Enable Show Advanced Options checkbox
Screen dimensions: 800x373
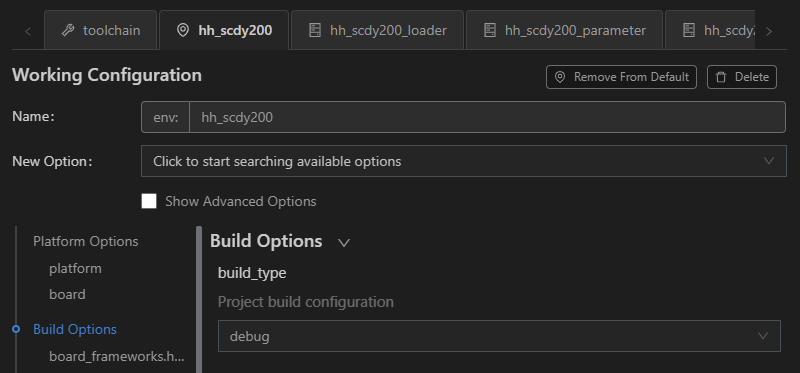point(149,201)
